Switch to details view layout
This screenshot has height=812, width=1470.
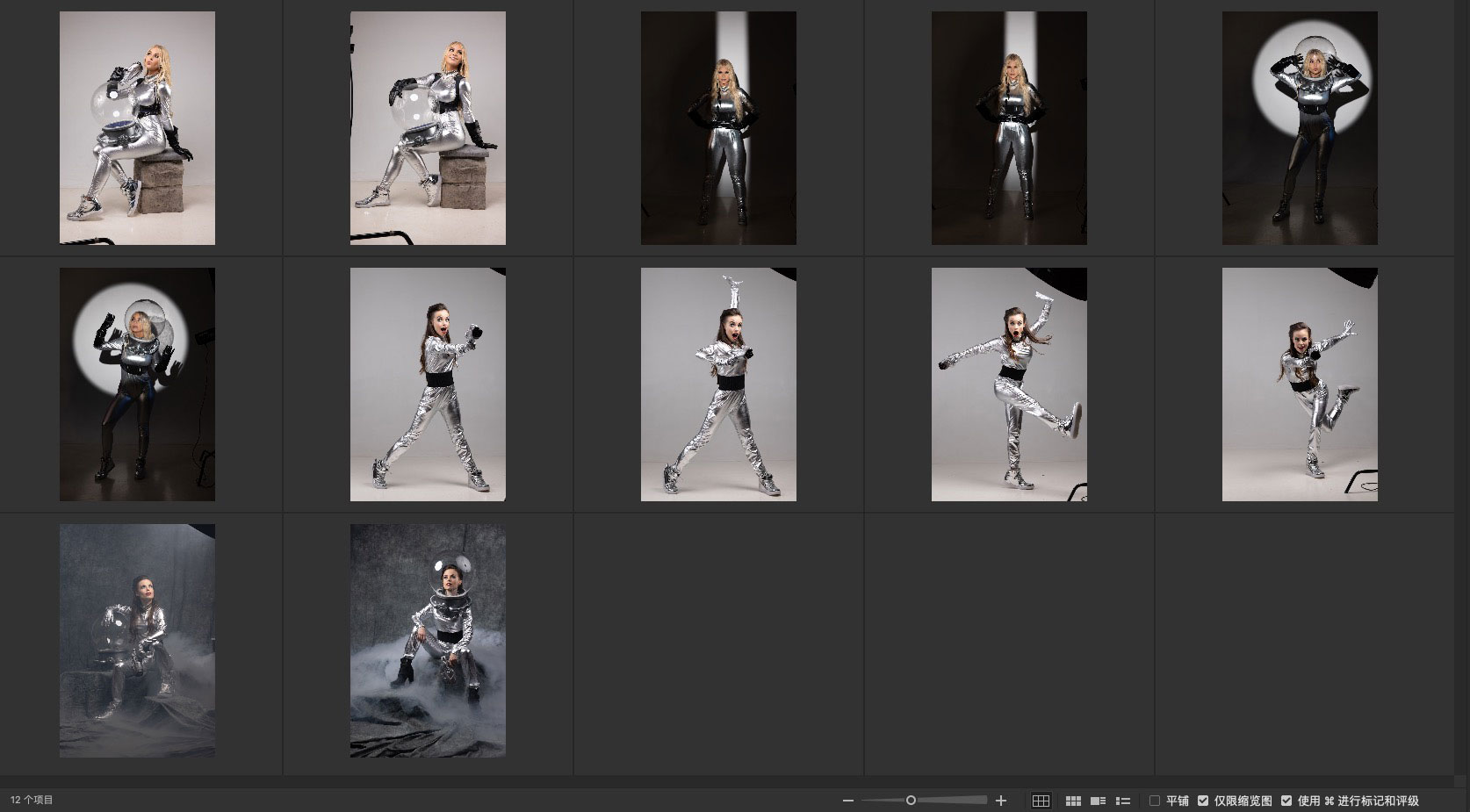pyautogui.click(x=1098, y=801)
